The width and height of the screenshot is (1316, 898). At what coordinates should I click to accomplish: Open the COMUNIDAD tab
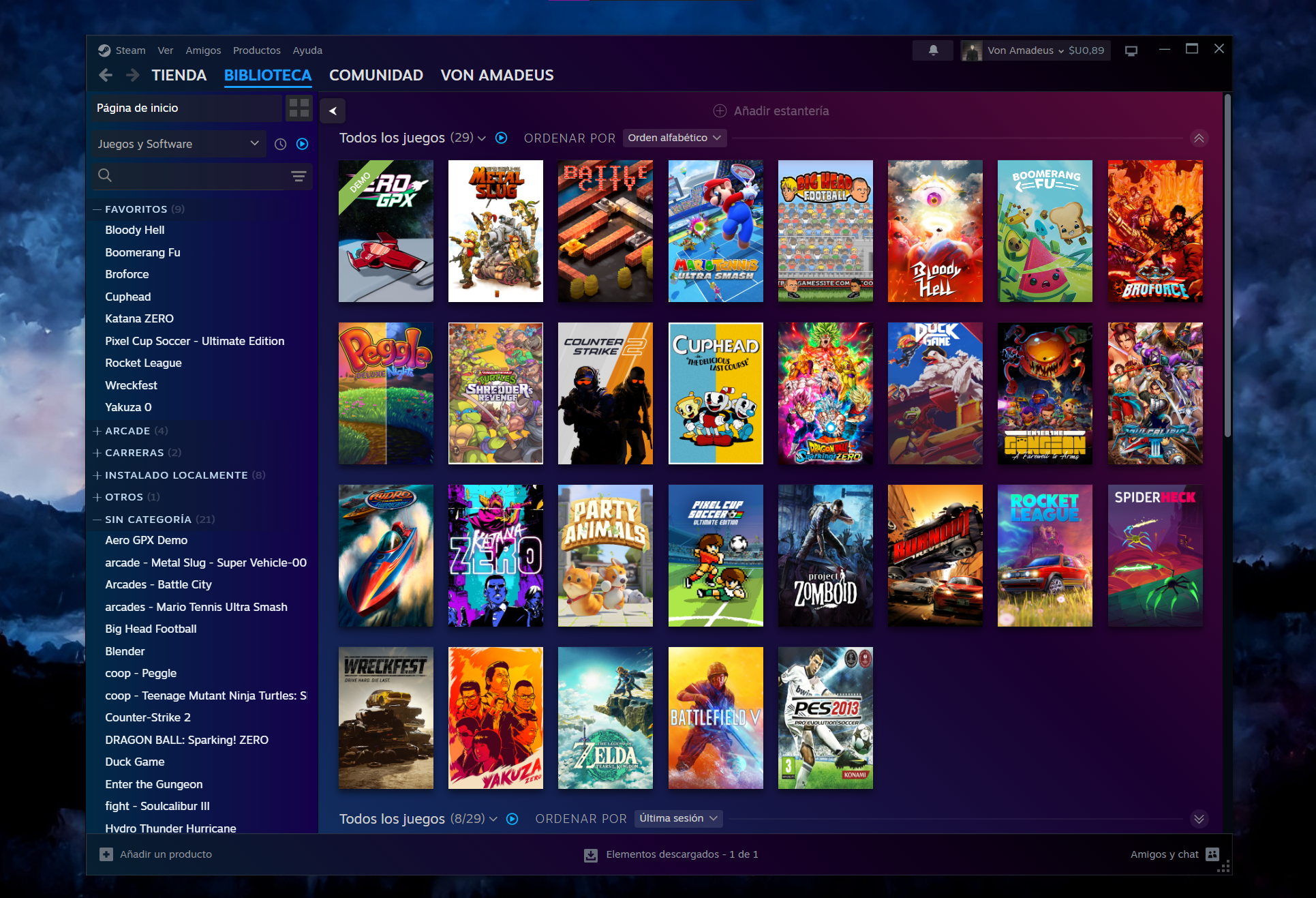(x=376, y=75)
